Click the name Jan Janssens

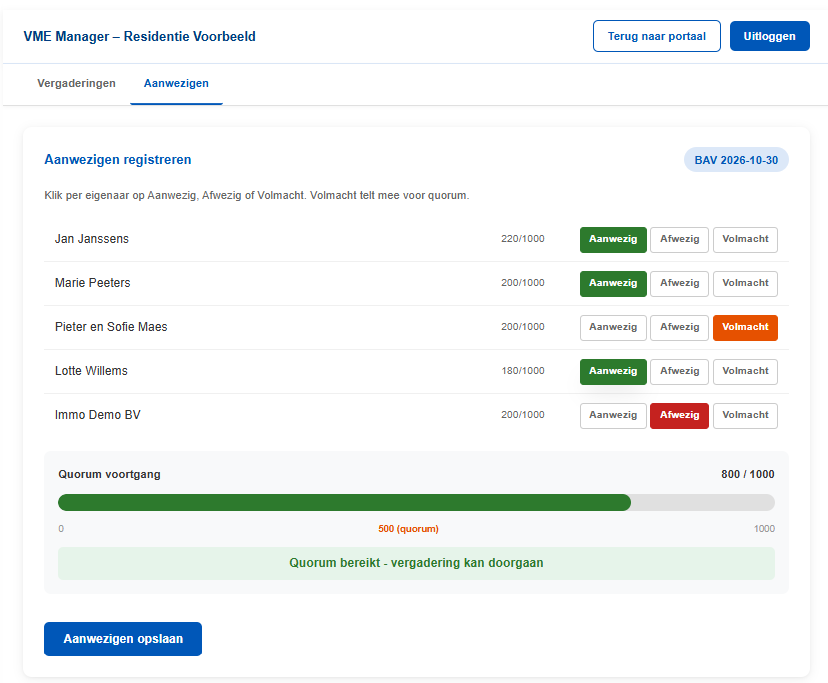(x=92, y=239)
